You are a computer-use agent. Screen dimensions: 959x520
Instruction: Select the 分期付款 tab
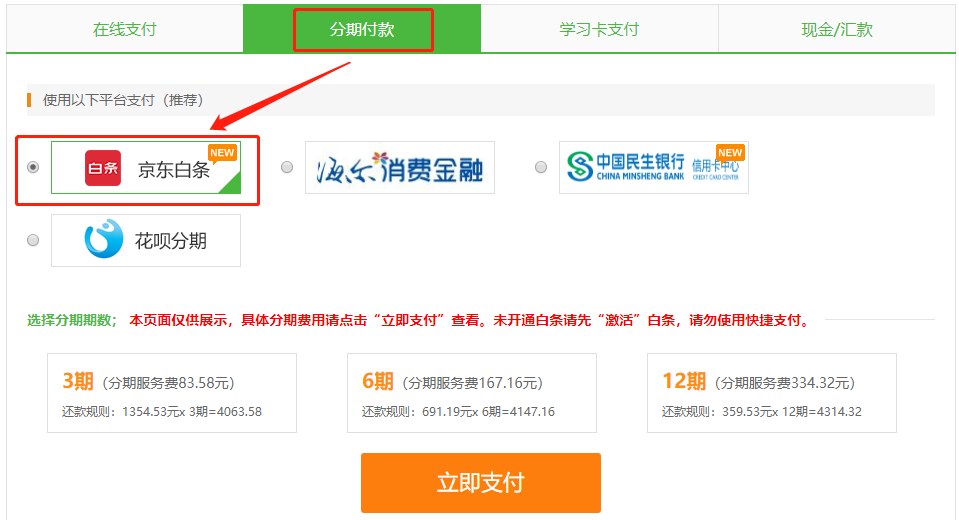pos(362,29)
